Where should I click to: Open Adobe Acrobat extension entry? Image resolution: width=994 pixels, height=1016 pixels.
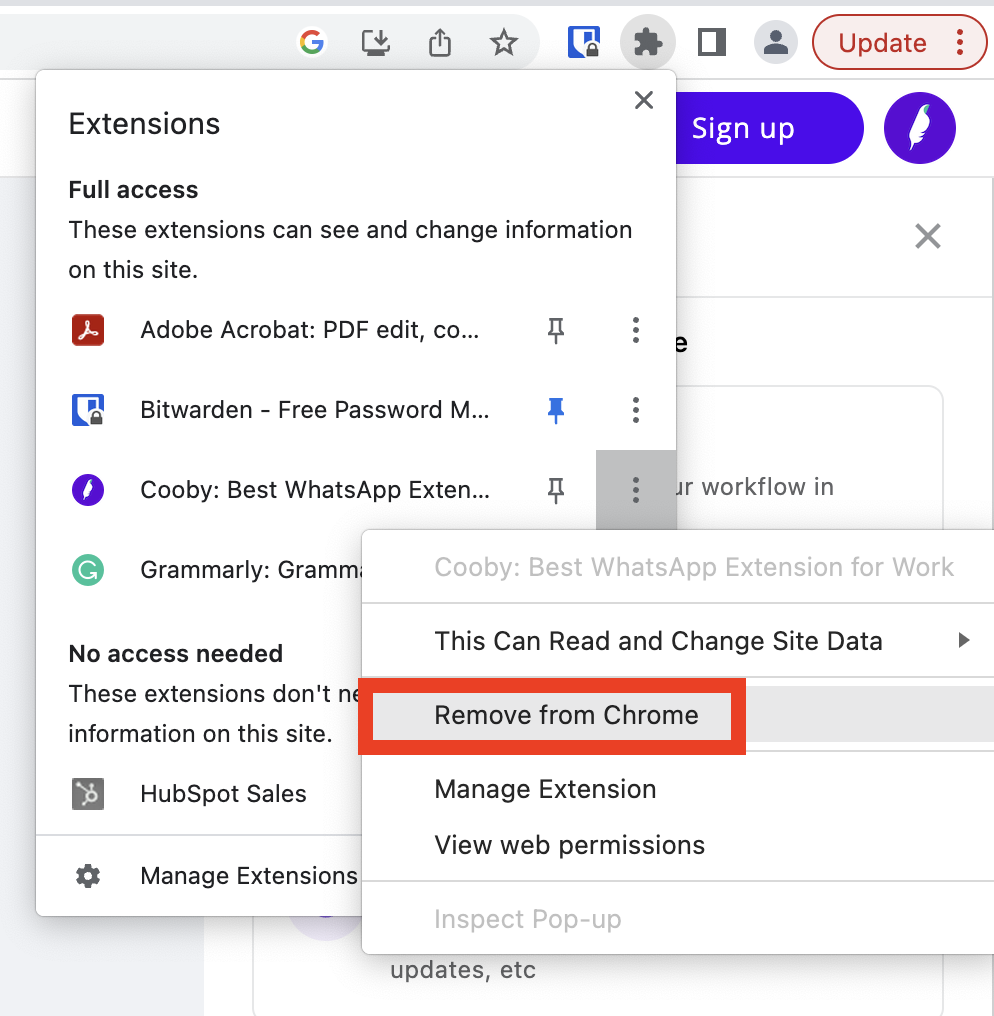point(310,330)
